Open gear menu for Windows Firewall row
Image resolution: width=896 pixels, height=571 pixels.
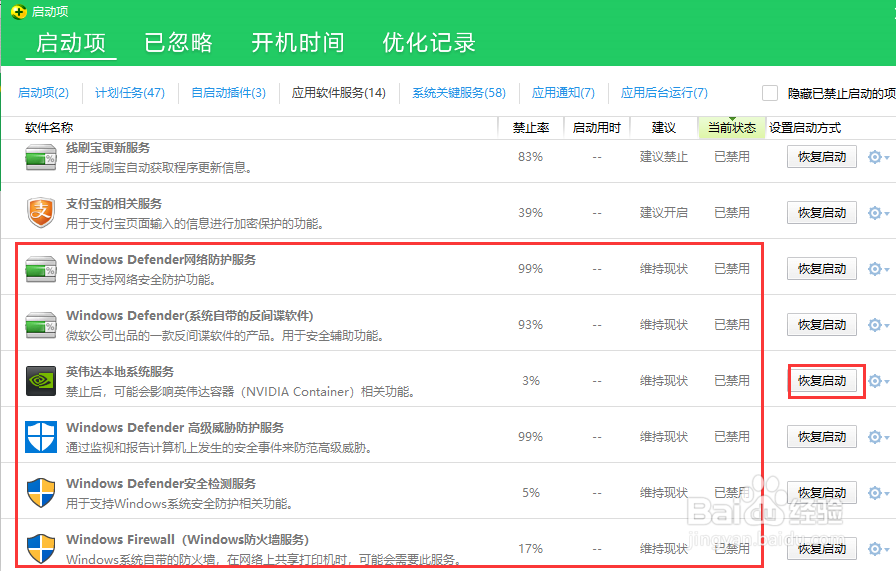[x=878, y=549]
